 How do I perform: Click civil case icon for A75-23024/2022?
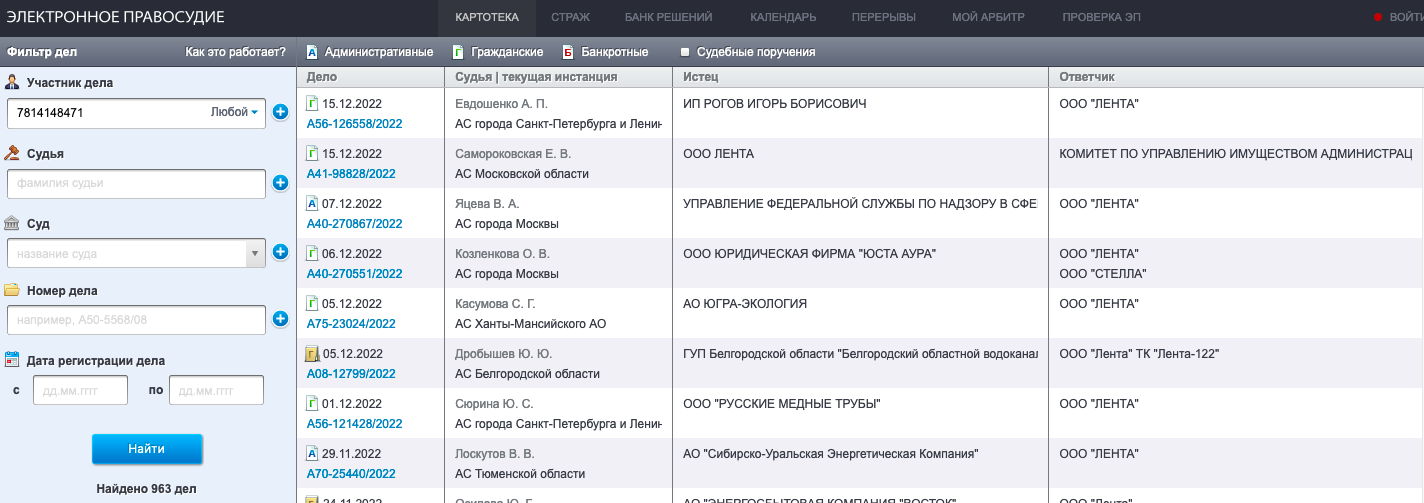[312, 303]
